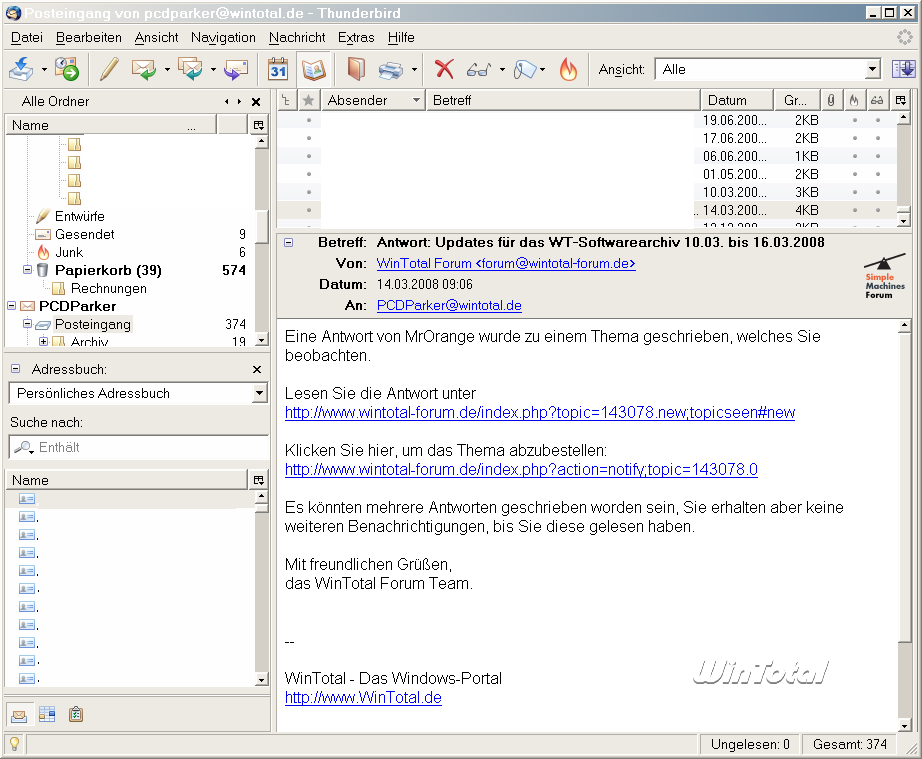Open the topic=143078.new forum link

pyautogui.click(x=539, y=412)
